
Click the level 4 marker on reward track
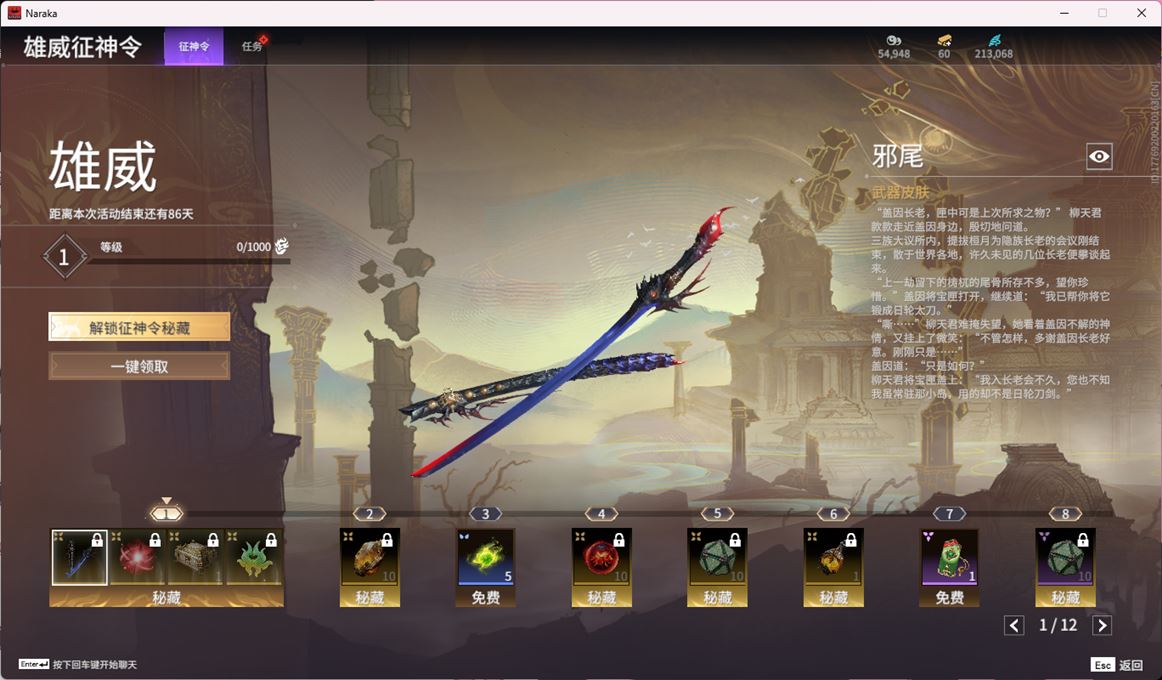coord(602,513)
